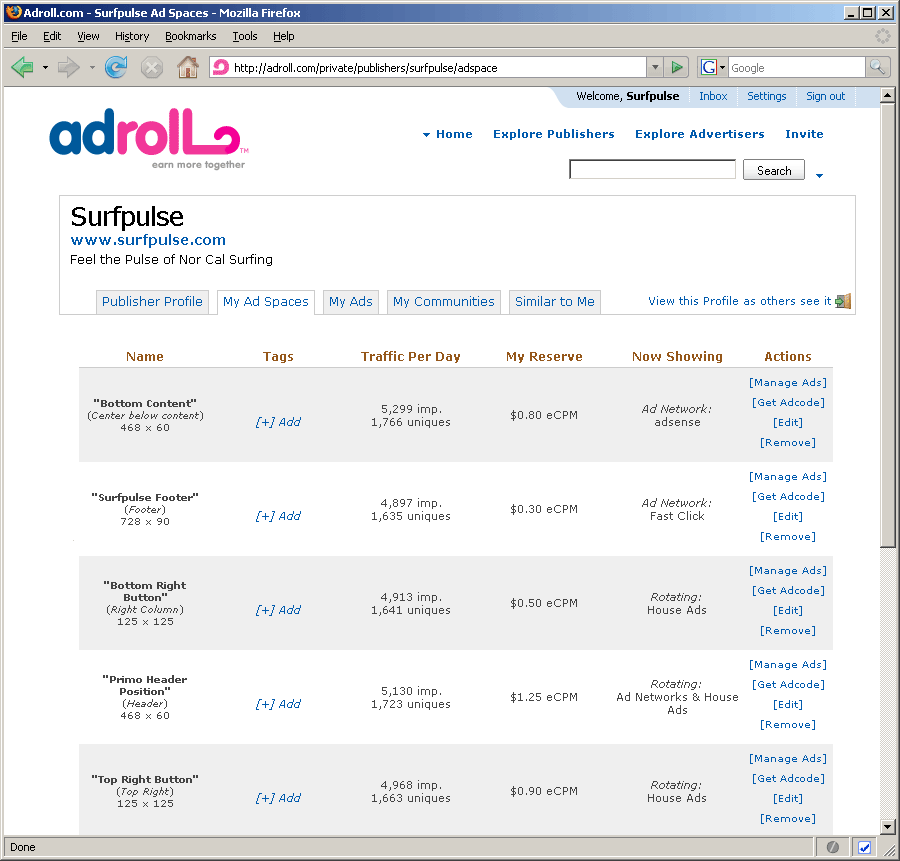The image size is (900, 861).
Task: Open the Bookmarks menu
Action: pyautogui.click(x=191, y=36)
